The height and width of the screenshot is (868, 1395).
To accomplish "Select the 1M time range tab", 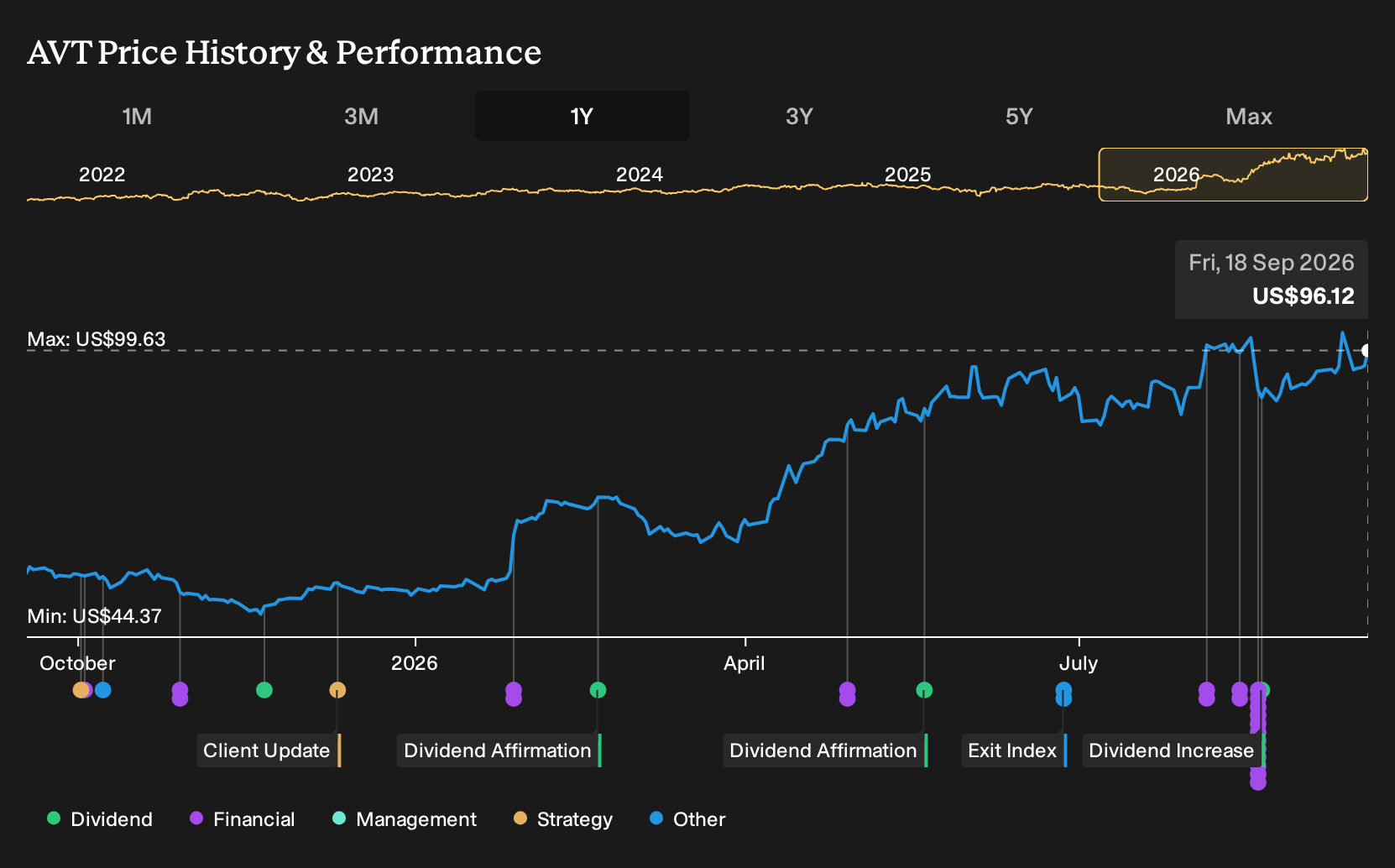I will (137, 116).
